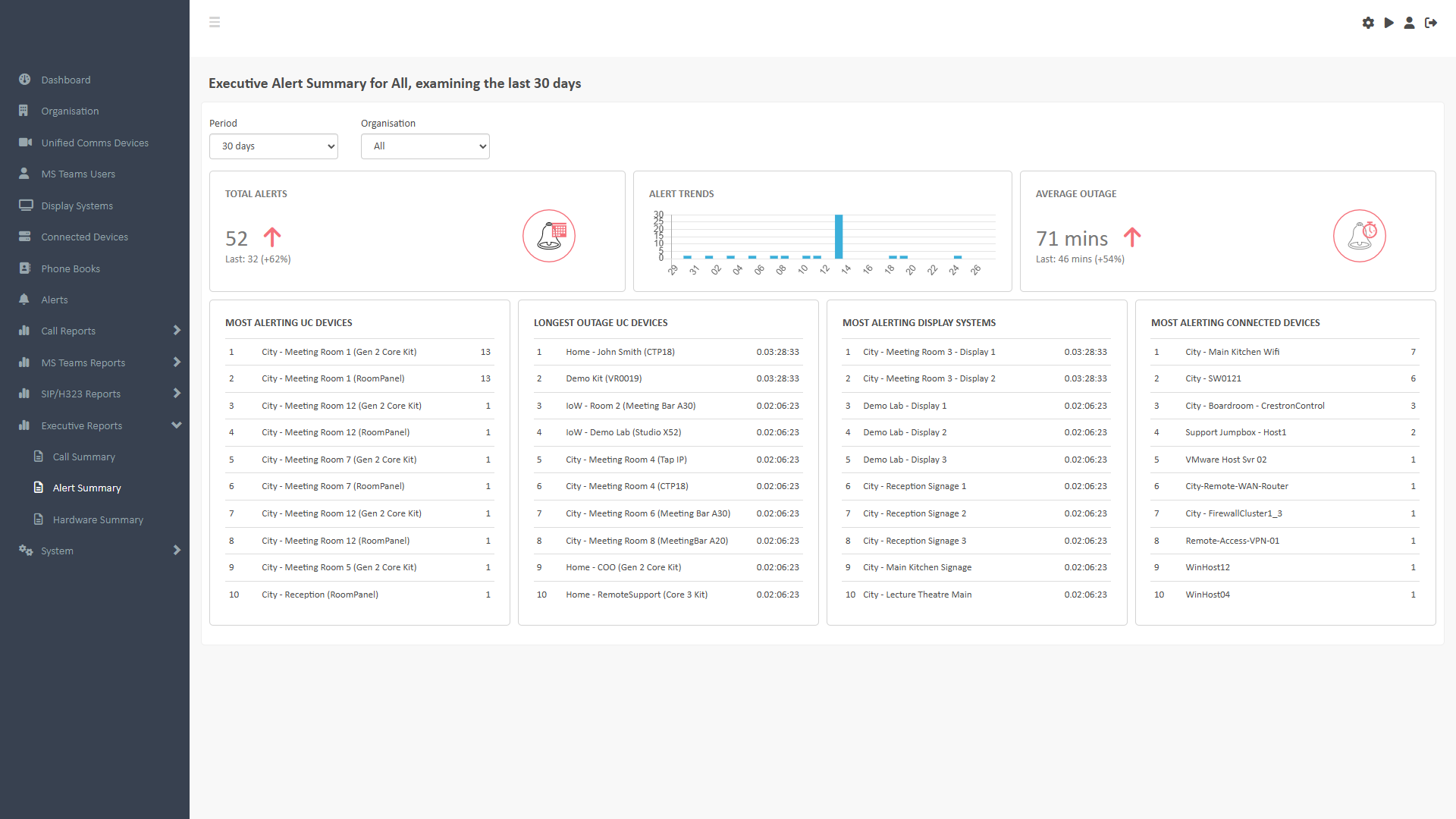Click the hamburger menu icon
The height and width of the screenshot is (819, 1456).
click(x=215, y=22)
